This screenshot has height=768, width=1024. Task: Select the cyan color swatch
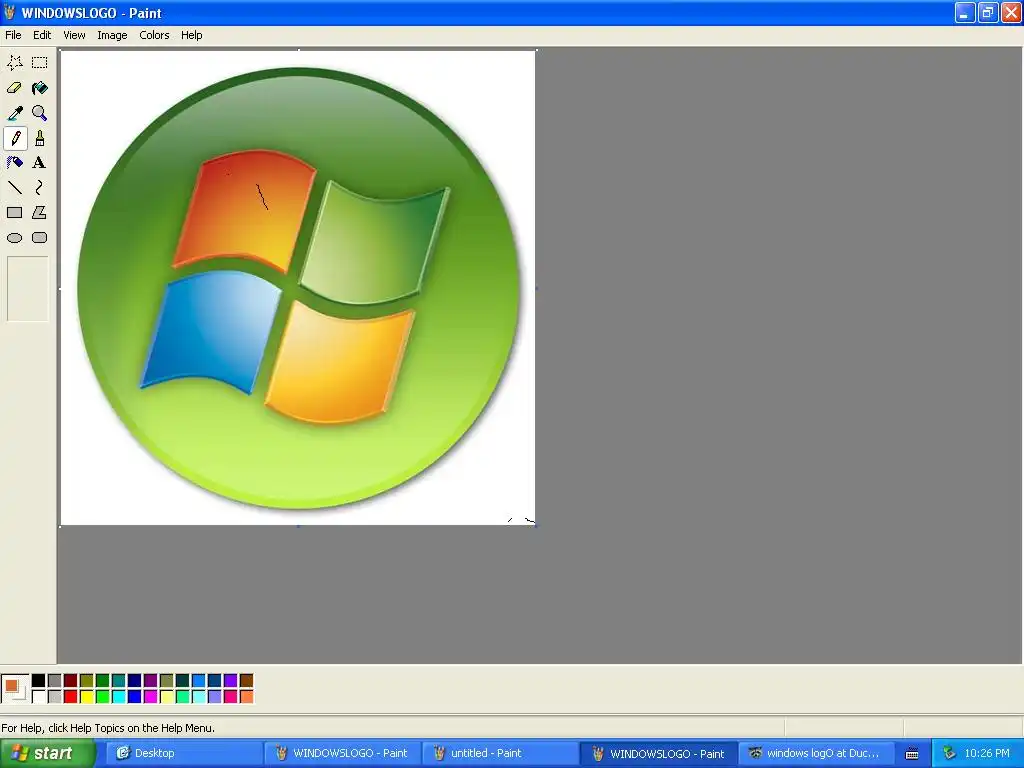118,697
